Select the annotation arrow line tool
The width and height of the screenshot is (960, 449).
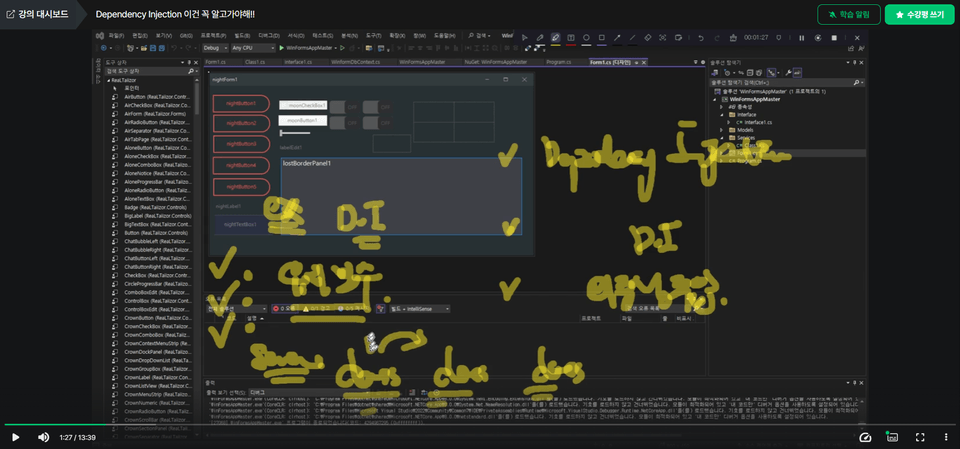click(617, 37)
